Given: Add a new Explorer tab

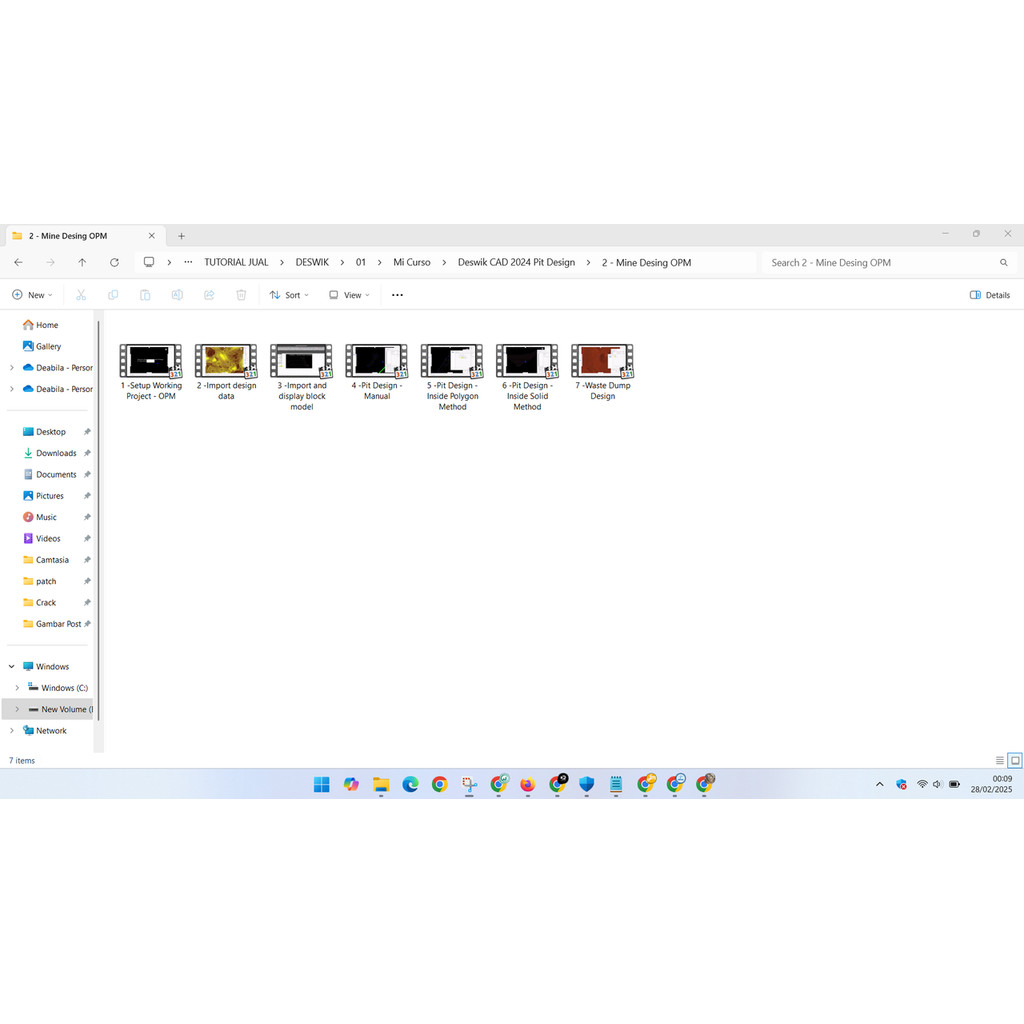Looking at the screenshot, I should pyautogui.click(x=182, y=236).
